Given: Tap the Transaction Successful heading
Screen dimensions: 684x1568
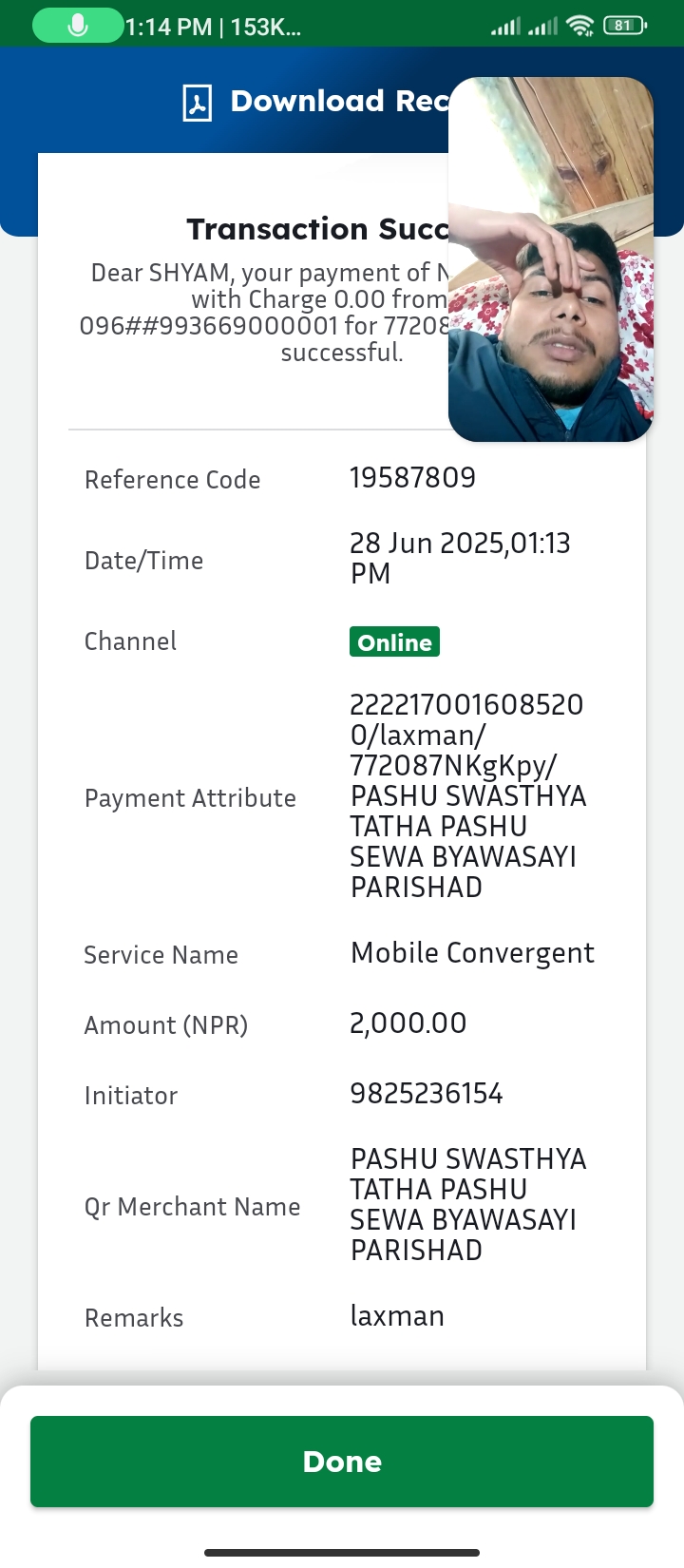Looking at the screenshot, I should (317, 229).
